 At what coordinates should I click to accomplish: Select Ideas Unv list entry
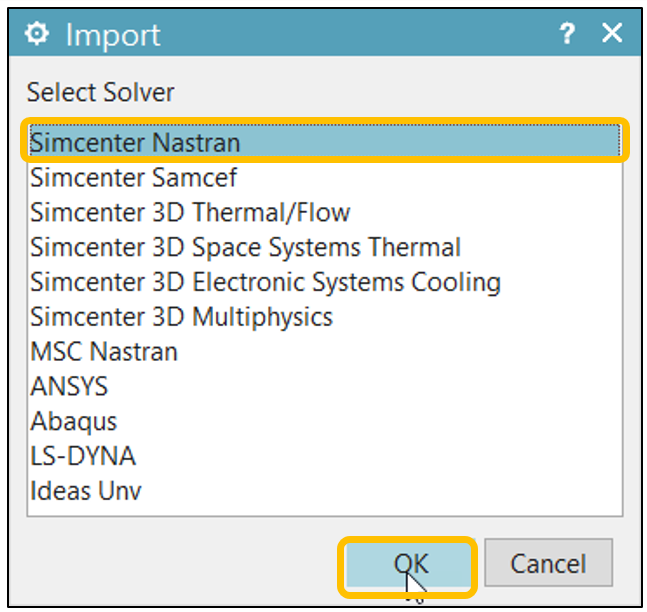pos(86,491)
